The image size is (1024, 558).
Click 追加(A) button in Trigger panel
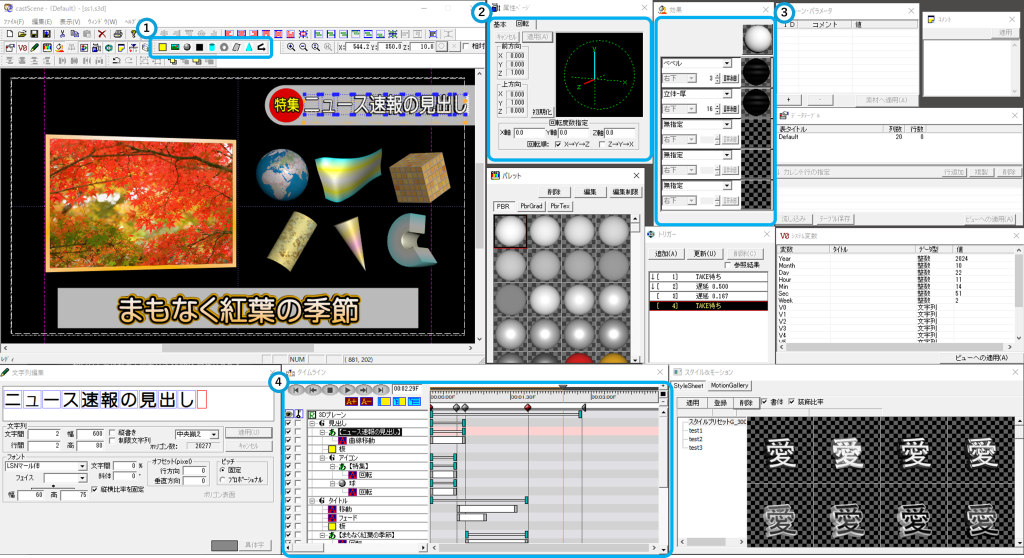(665, 254)
